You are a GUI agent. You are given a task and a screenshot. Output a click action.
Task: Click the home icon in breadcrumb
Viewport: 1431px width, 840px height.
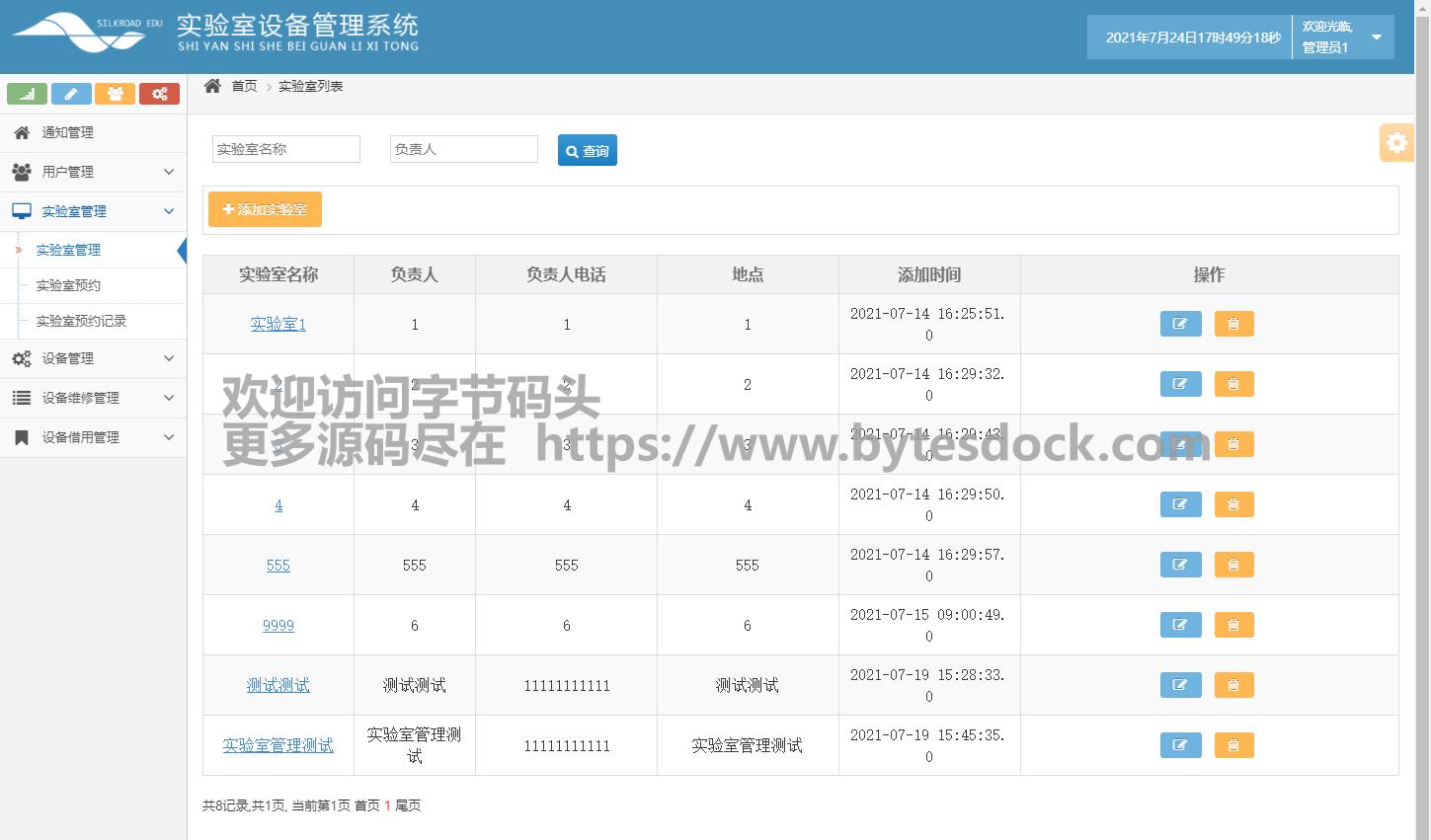tap(212, 86)
